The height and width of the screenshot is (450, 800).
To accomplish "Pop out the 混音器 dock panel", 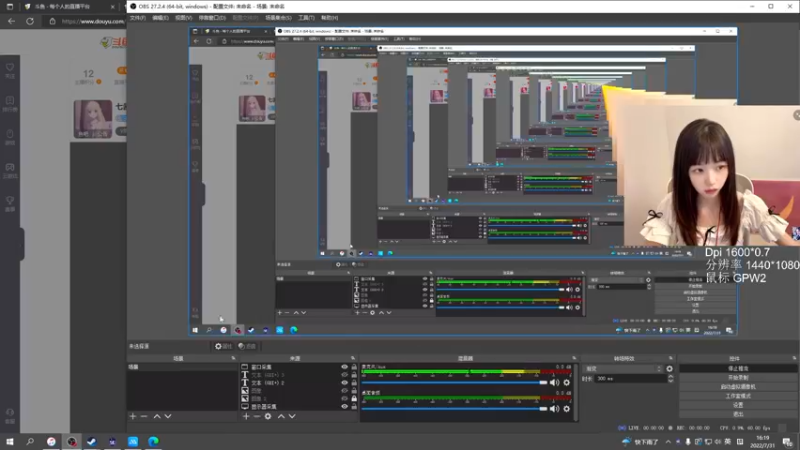I will (574, 358).
